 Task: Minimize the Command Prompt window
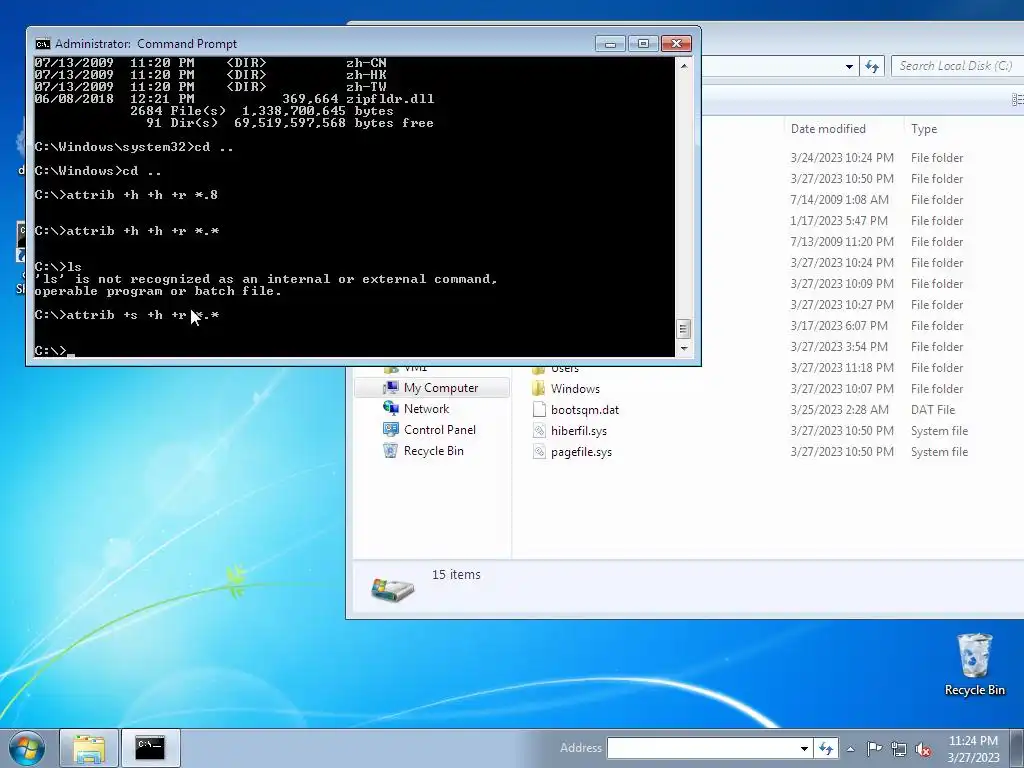pyautogui.click(x=610, y=44)
